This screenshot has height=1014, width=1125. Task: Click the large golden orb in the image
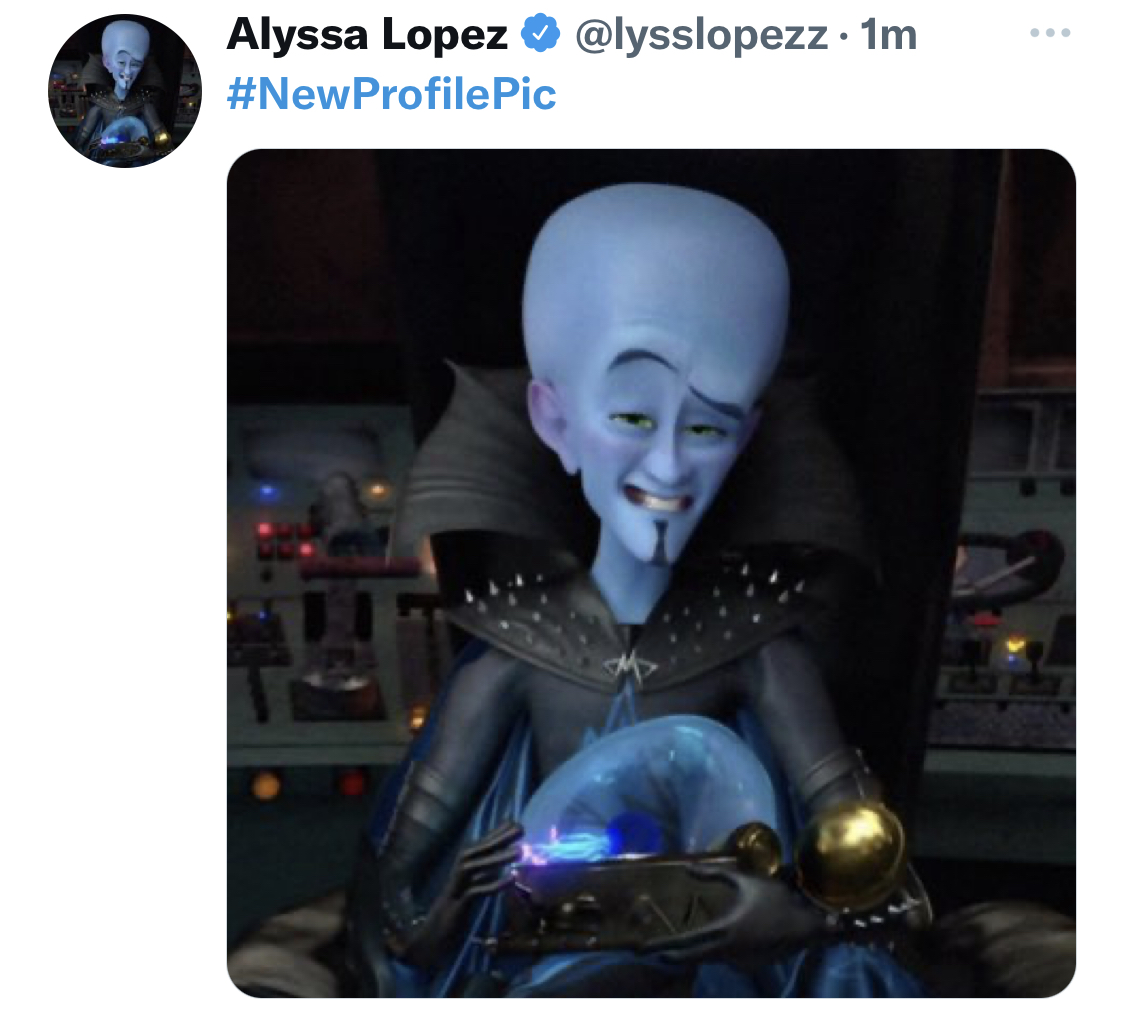(x=849, y=855)
